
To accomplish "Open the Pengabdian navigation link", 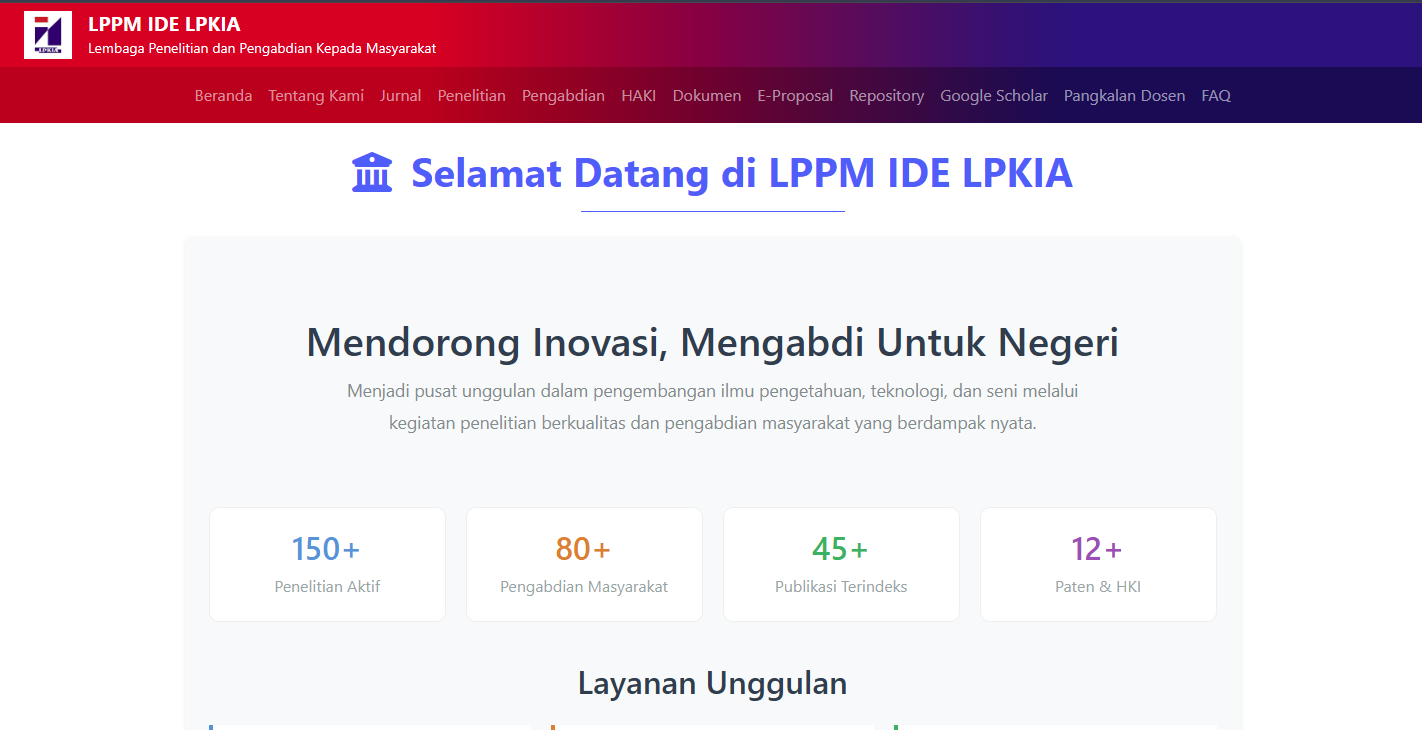I will coord(563,96).
